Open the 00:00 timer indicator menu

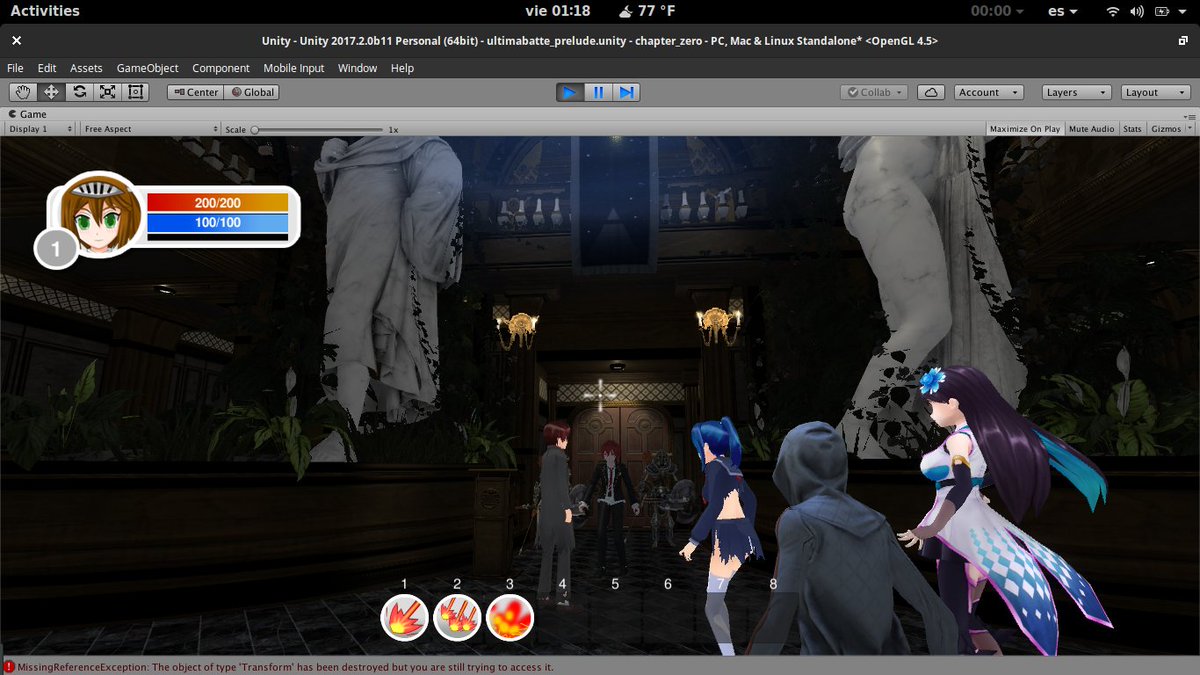[996, 11]
